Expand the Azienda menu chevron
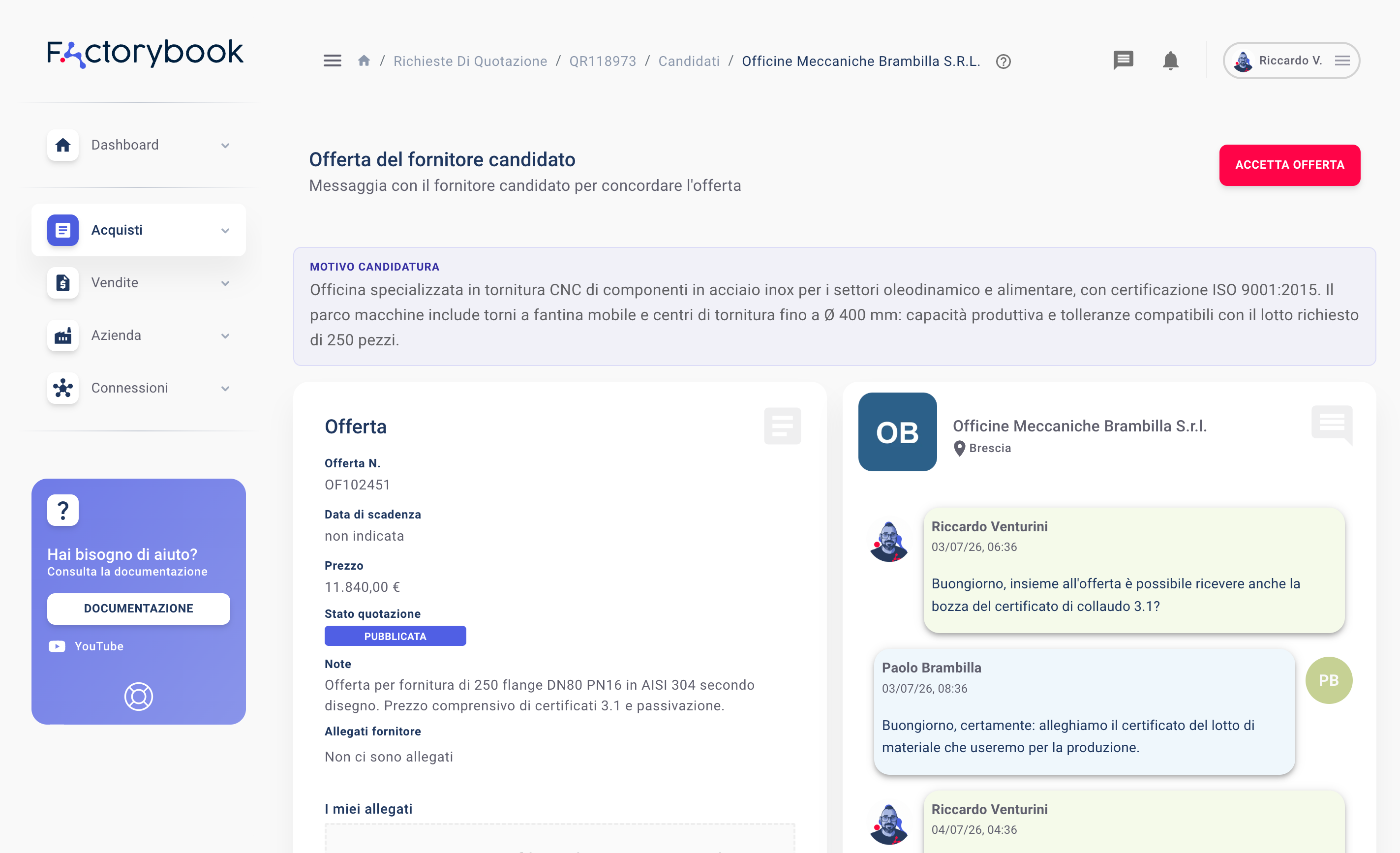Image resolution: width=1400 pixels, height=853 pixels. [225, 336]
